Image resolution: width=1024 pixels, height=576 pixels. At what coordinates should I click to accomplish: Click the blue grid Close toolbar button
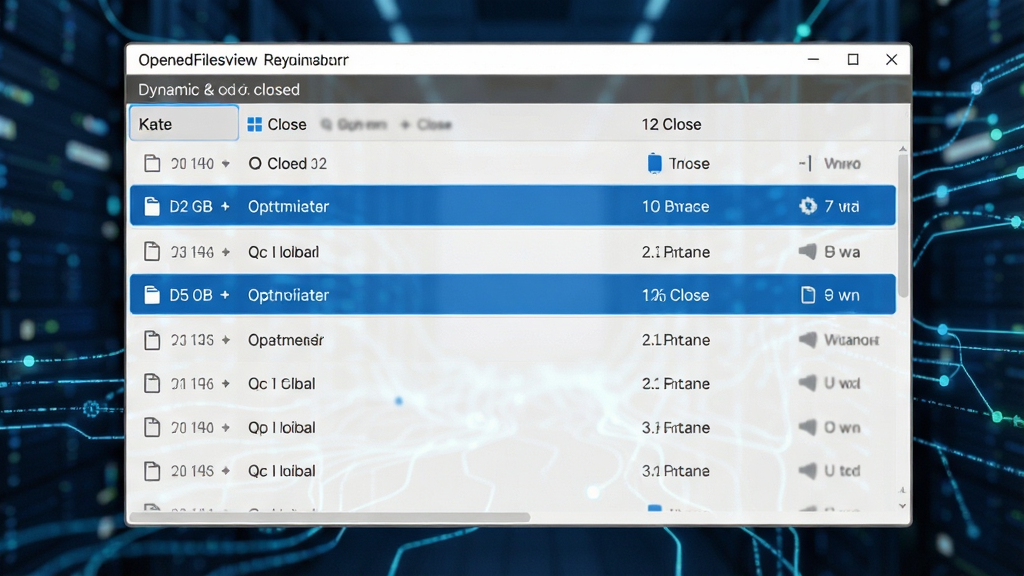coord(277,124)
